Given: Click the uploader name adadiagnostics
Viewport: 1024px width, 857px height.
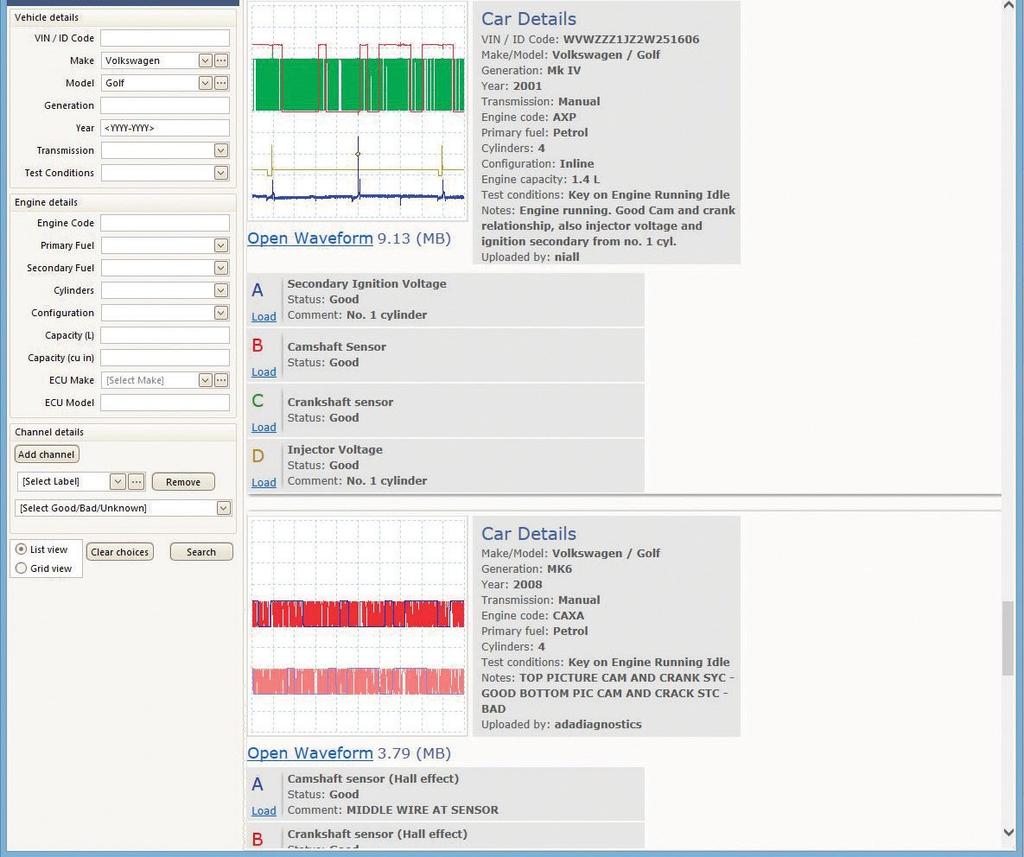Looking at the screenshot, I should [x=598, y=724].
